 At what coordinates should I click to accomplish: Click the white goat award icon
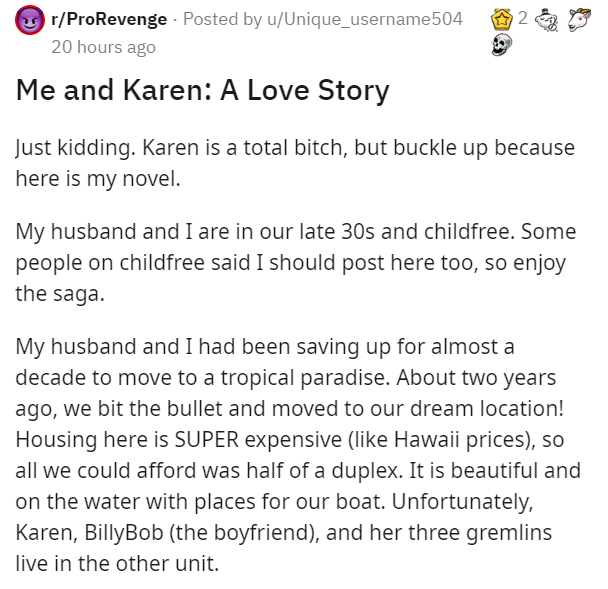(x=579, y=19)
